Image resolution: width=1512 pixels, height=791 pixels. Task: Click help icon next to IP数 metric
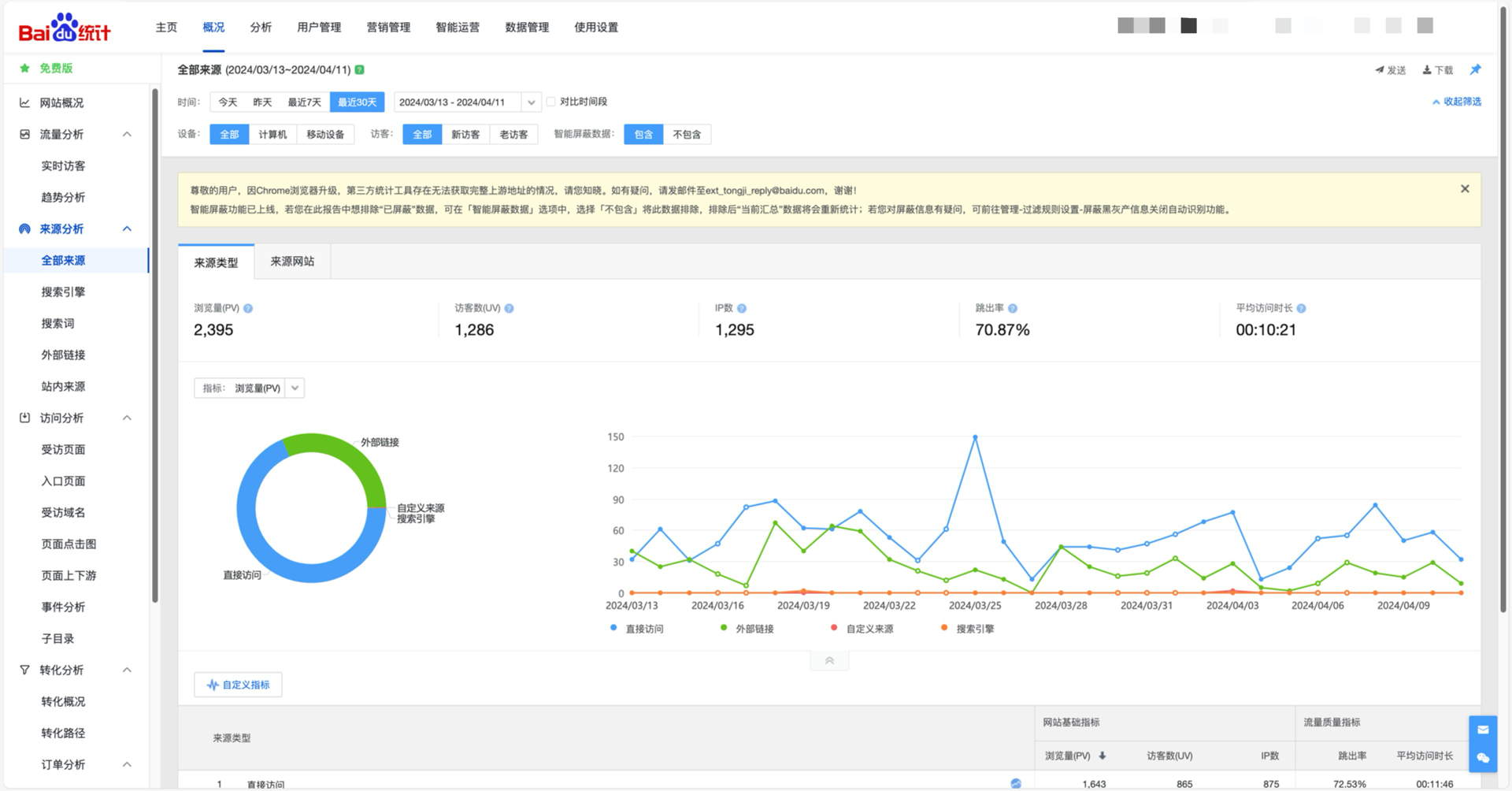742,308
